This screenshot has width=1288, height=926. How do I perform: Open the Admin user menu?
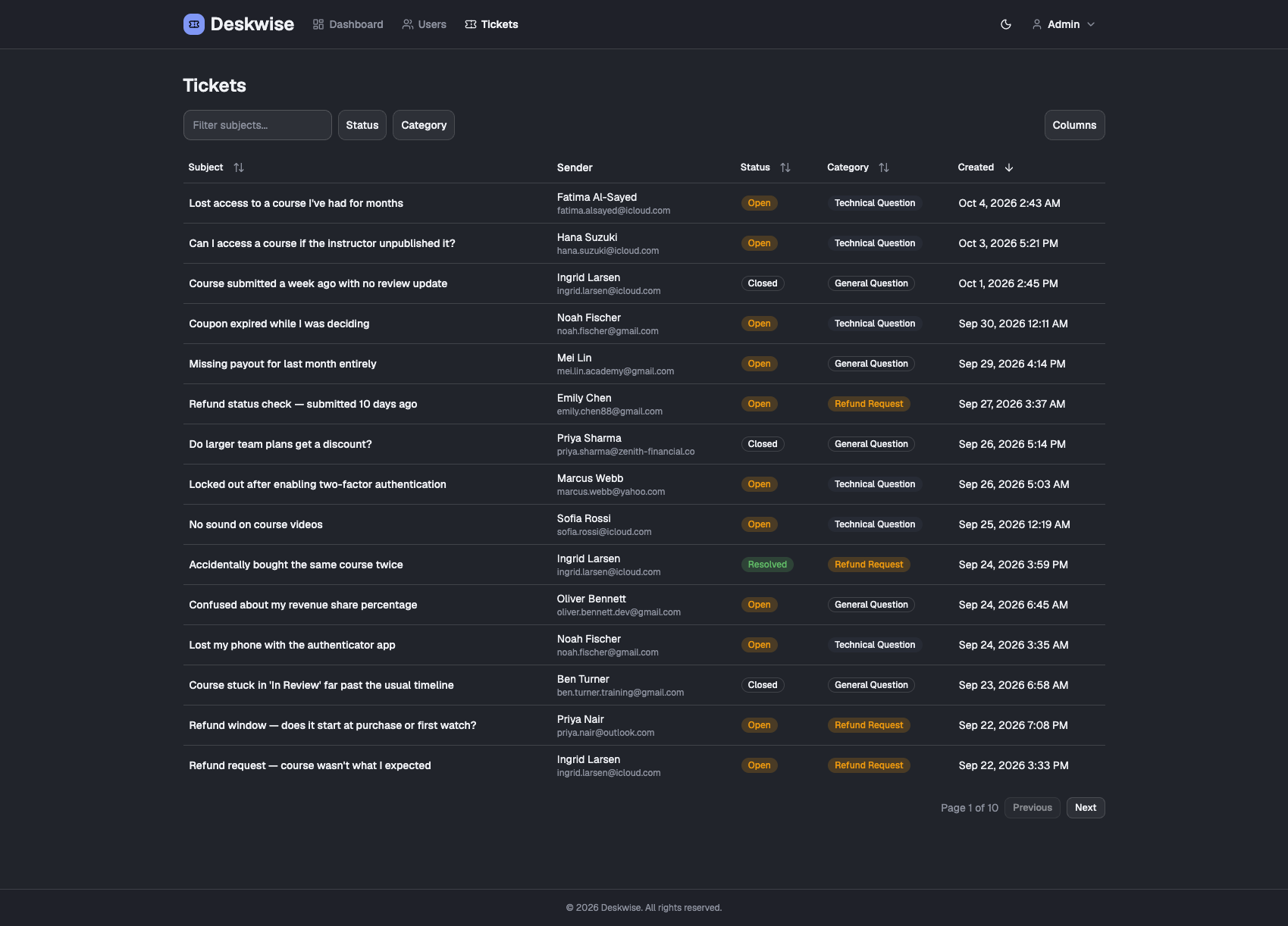pos(1064,24)
